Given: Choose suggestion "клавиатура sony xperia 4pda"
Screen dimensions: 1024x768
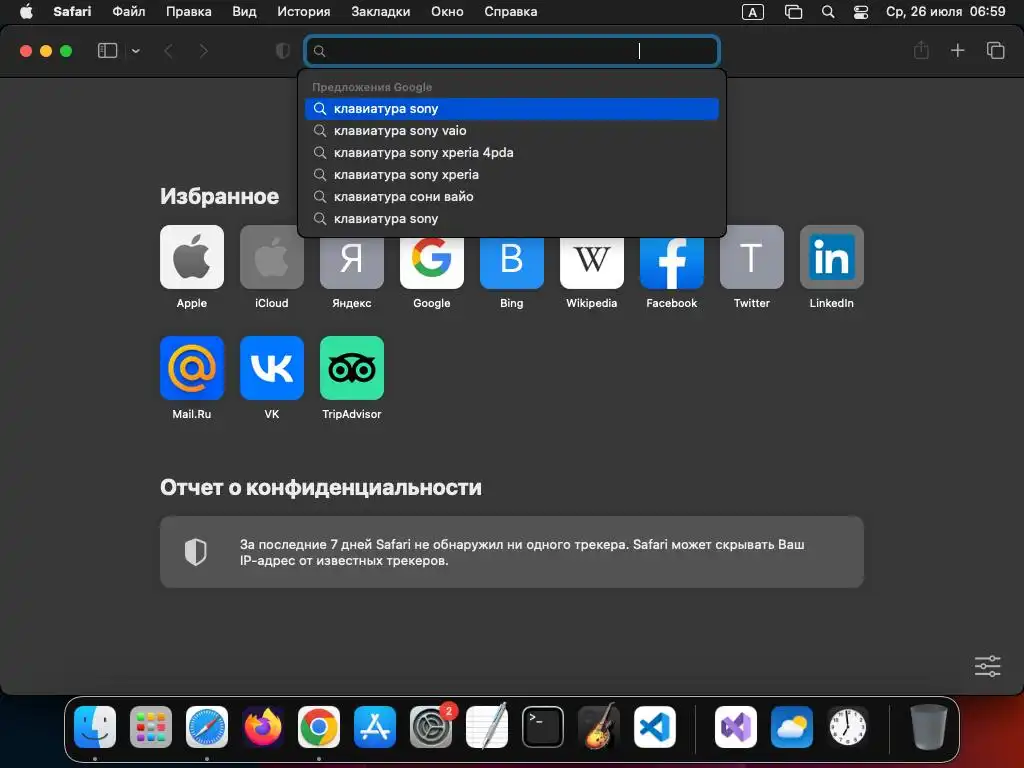Looking at the screenshot, I should (512, 153).
